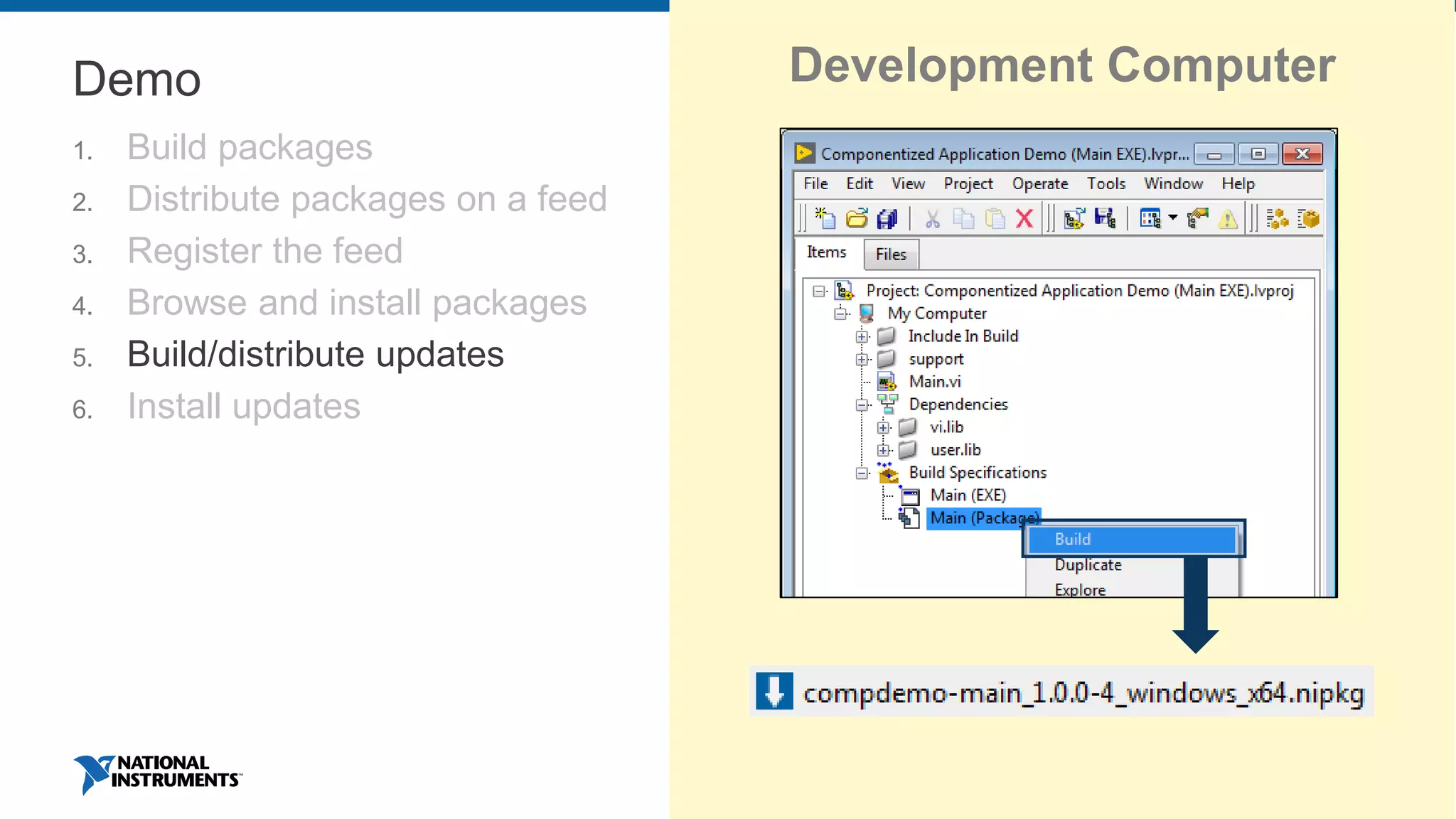Switch to the Files tab
The image size is (1456, 819).
(891, 255)
